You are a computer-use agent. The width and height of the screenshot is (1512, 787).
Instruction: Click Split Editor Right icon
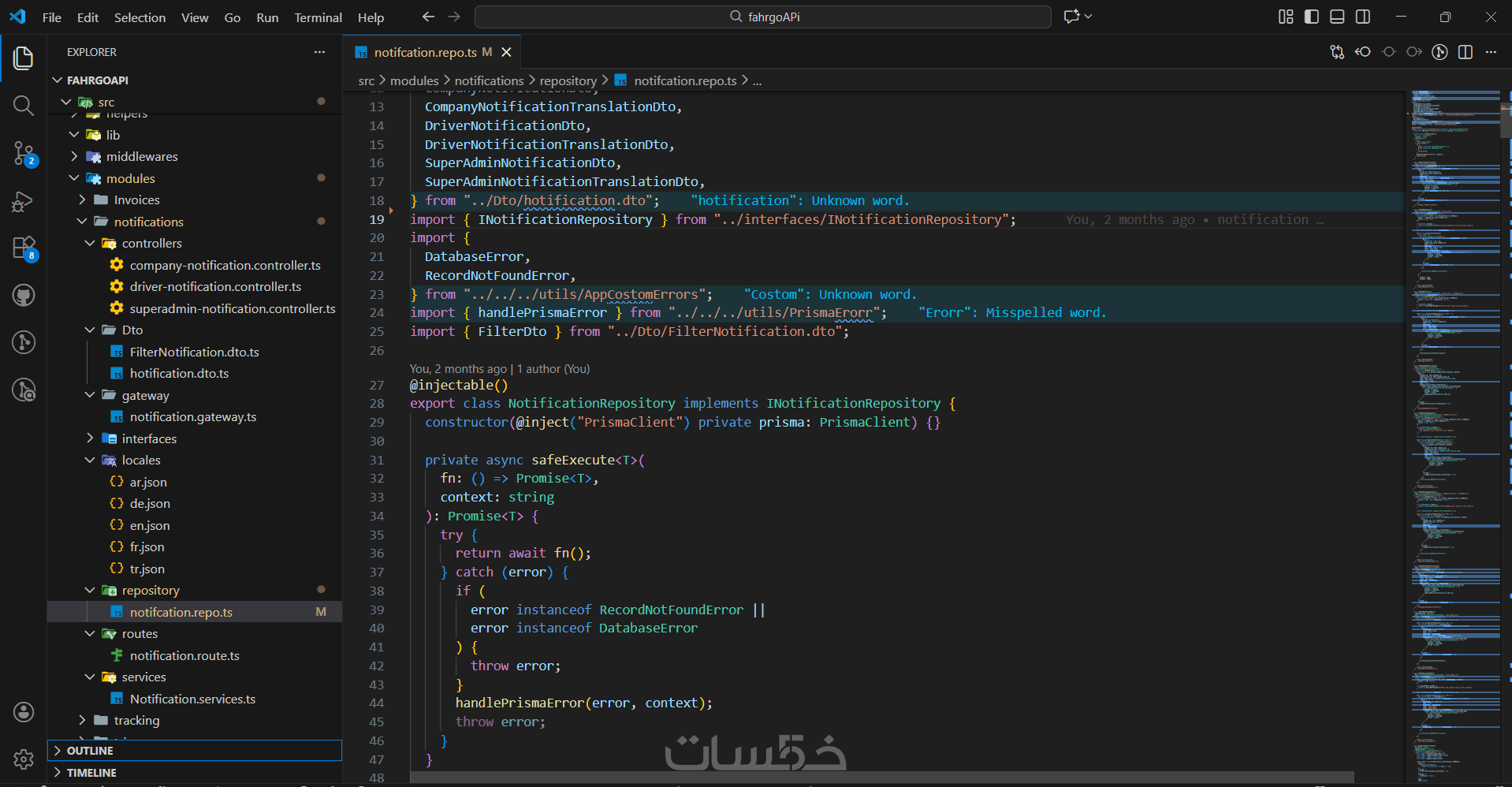[1465, 52]
